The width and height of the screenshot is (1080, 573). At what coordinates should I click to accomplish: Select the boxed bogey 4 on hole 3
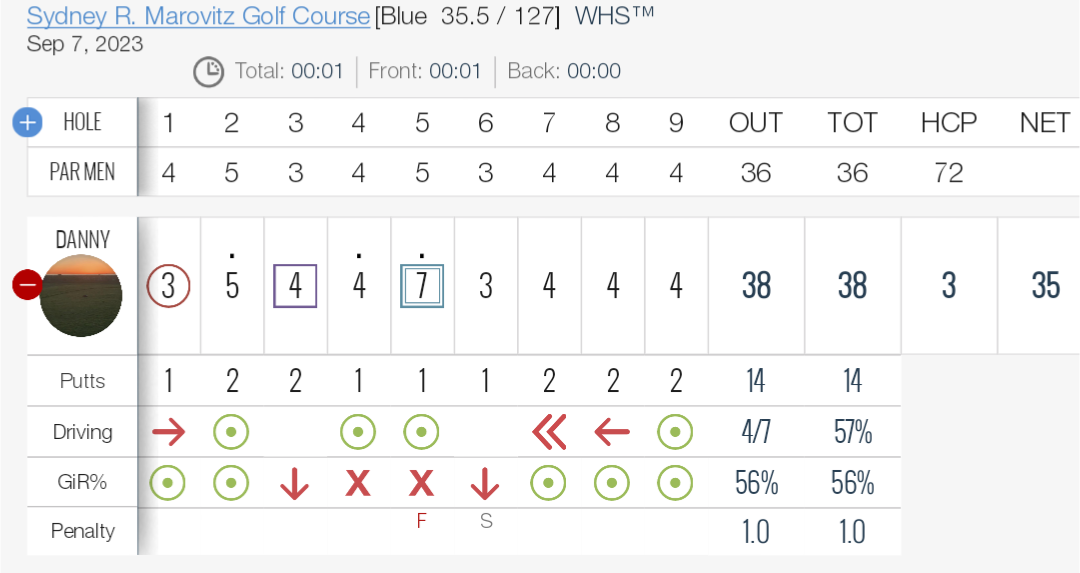pyautogui.click(x=295, y=285)
